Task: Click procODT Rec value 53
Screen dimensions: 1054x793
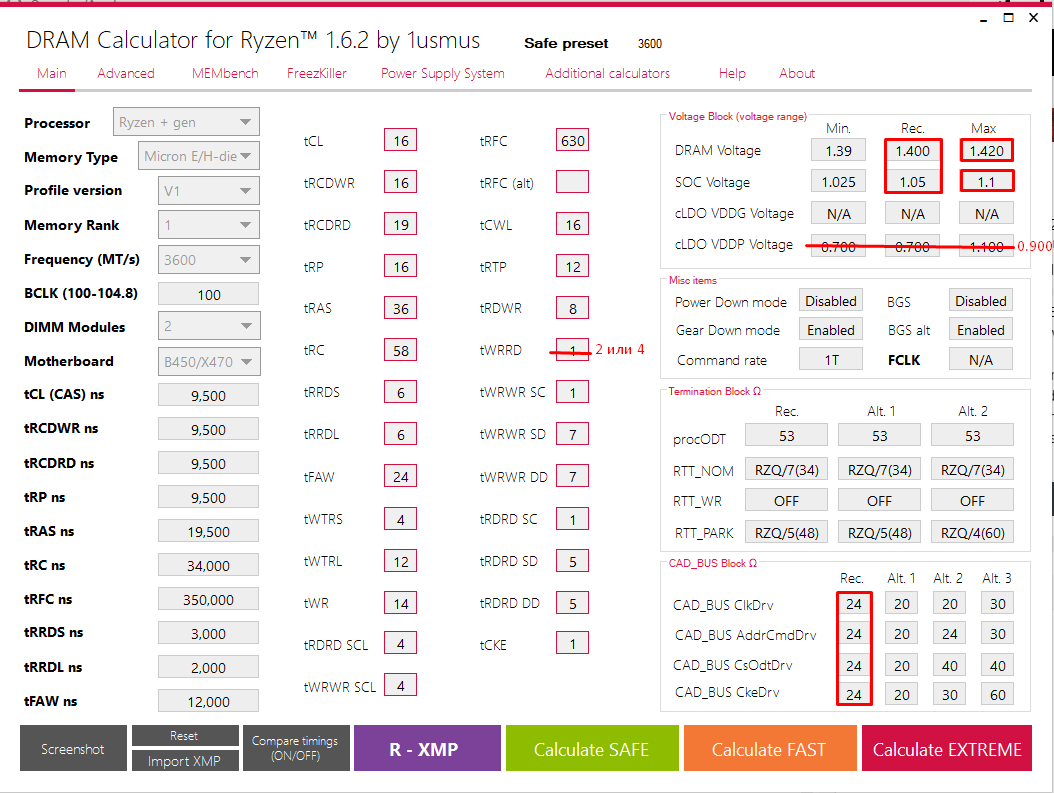Action: (x=786, y=435)
